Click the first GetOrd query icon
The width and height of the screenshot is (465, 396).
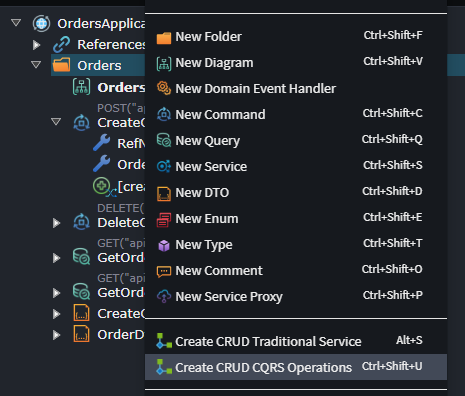click(x=81, y=256)
